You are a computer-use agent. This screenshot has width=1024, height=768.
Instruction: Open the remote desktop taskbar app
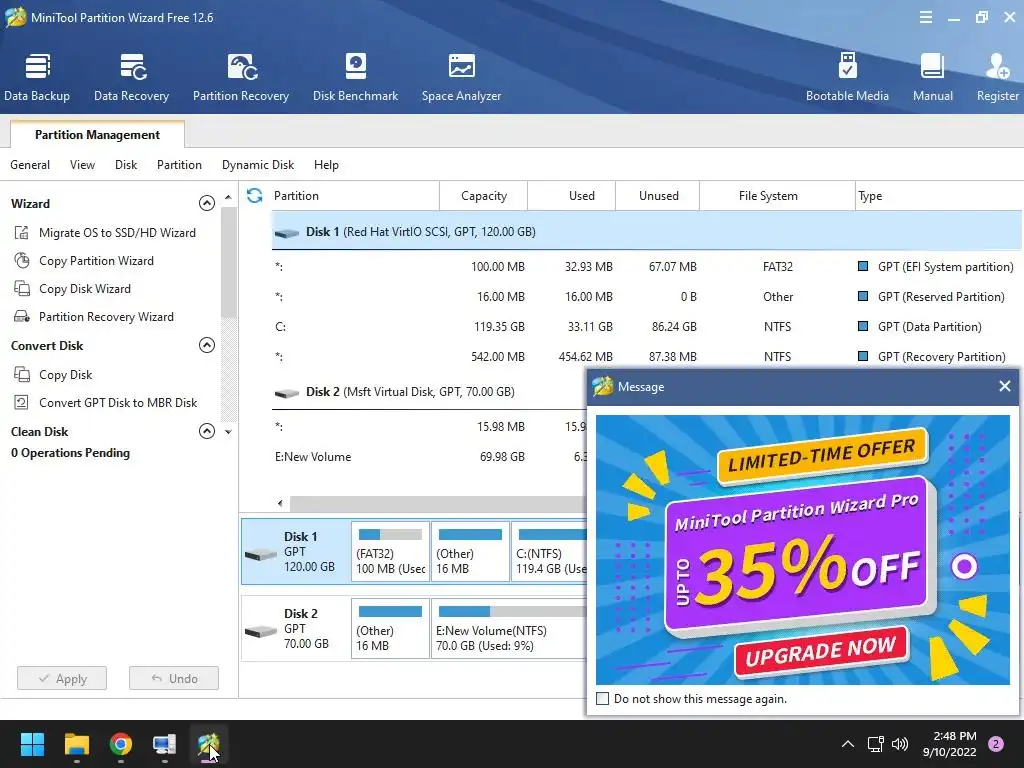pos(165,744)
